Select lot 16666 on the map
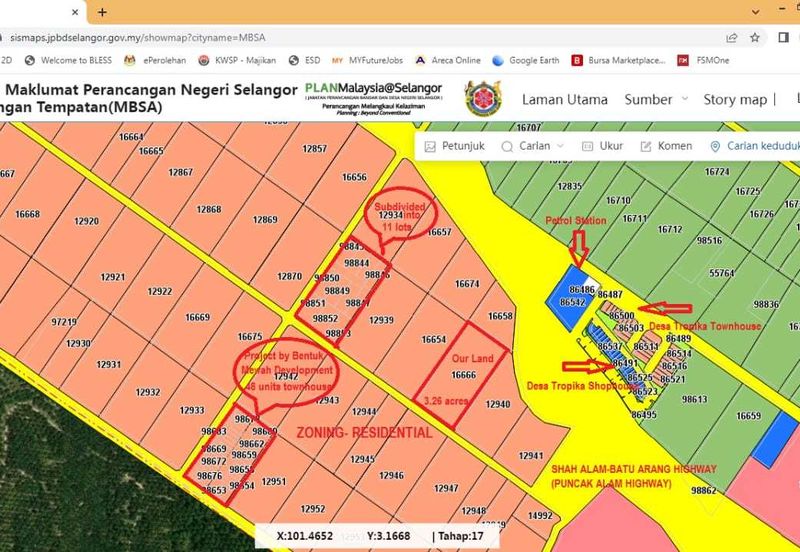The image size is (800, 552). 463,374
